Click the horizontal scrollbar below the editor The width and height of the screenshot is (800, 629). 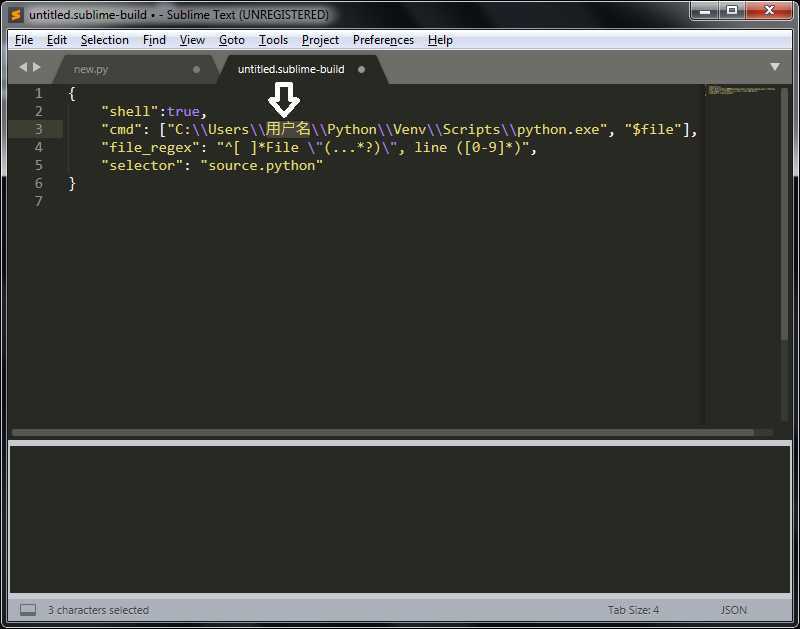[383, 433]
